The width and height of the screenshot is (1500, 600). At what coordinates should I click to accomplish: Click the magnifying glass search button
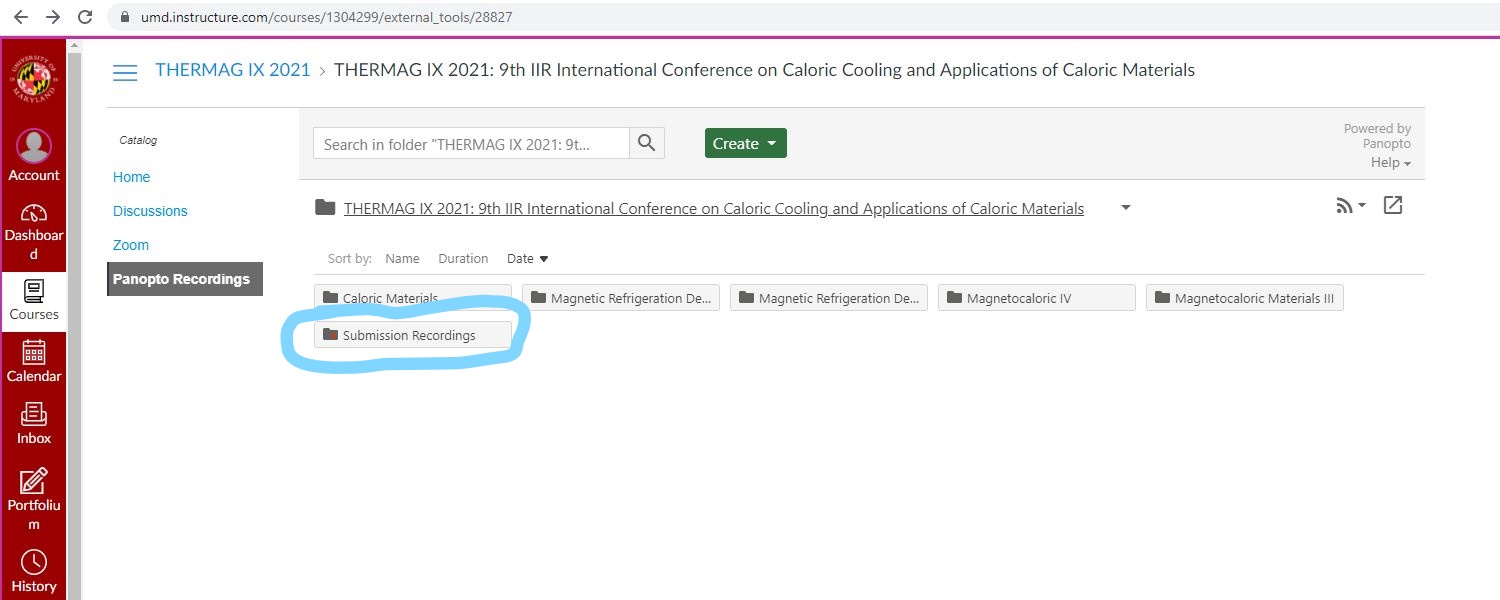tap(646, 144)
